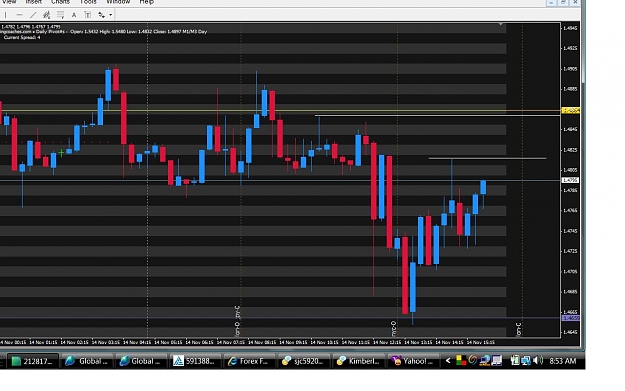
Task: Open the Insert menu
Action: pyautogui.click(x=33, y=2)
